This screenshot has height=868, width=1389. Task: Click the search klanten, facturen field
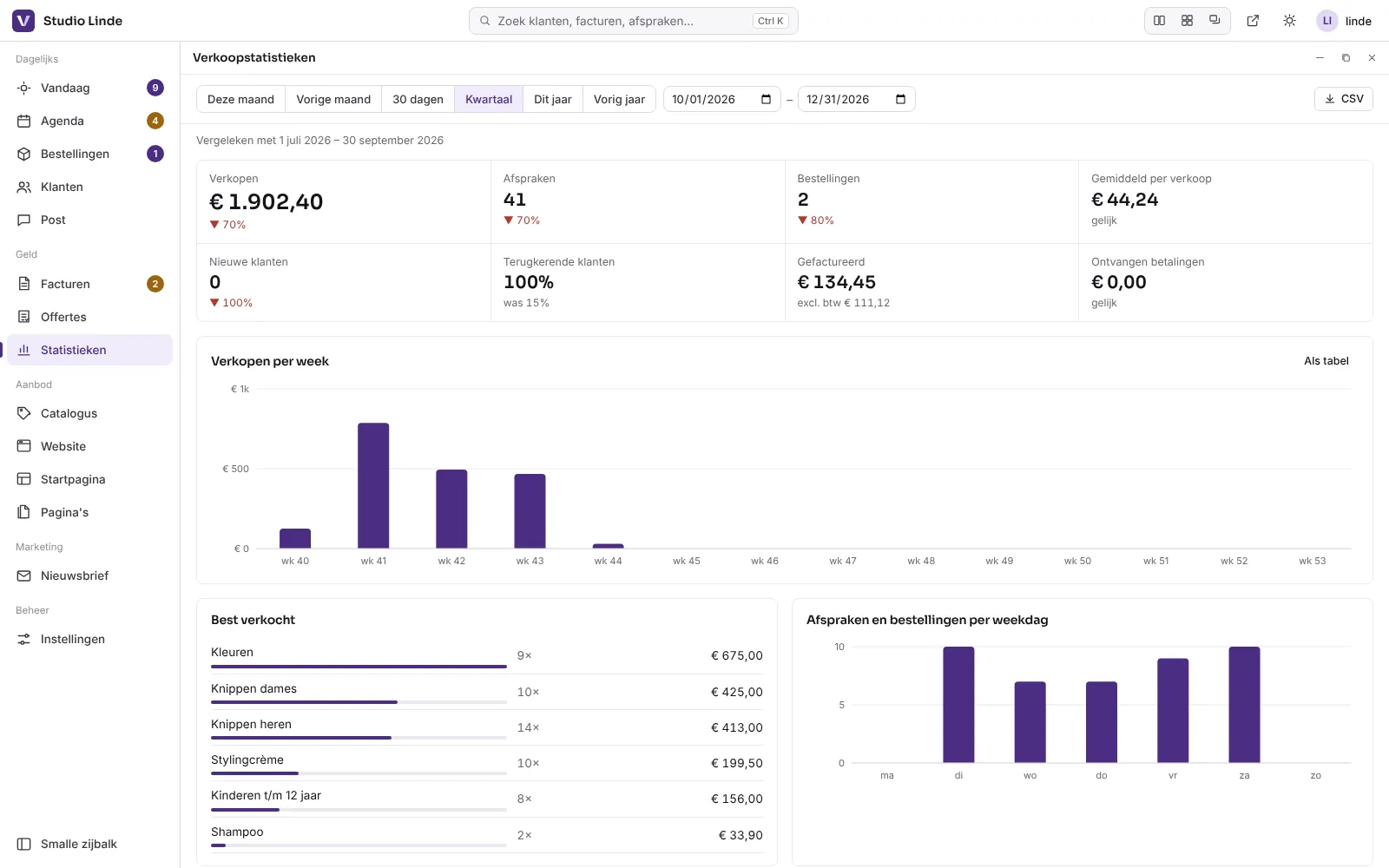click(634, 21)
